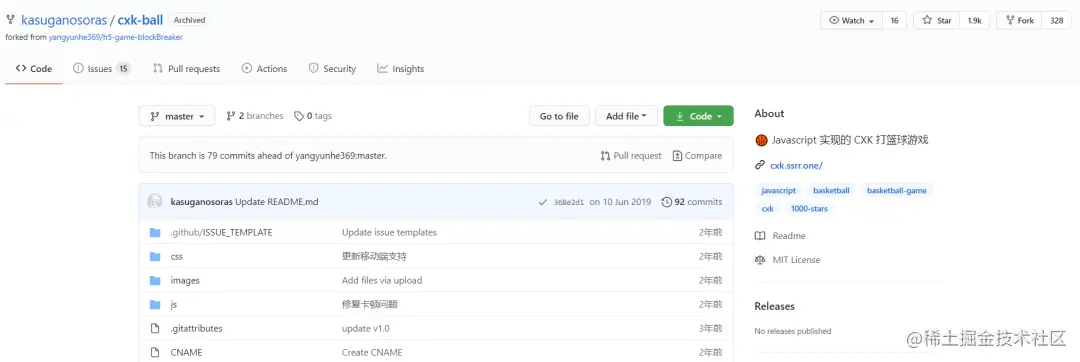Open the yangyunhe369/h5-game-blockBreaker fork source
Viewport: 1080px width, 362px height.
(116, 37)
